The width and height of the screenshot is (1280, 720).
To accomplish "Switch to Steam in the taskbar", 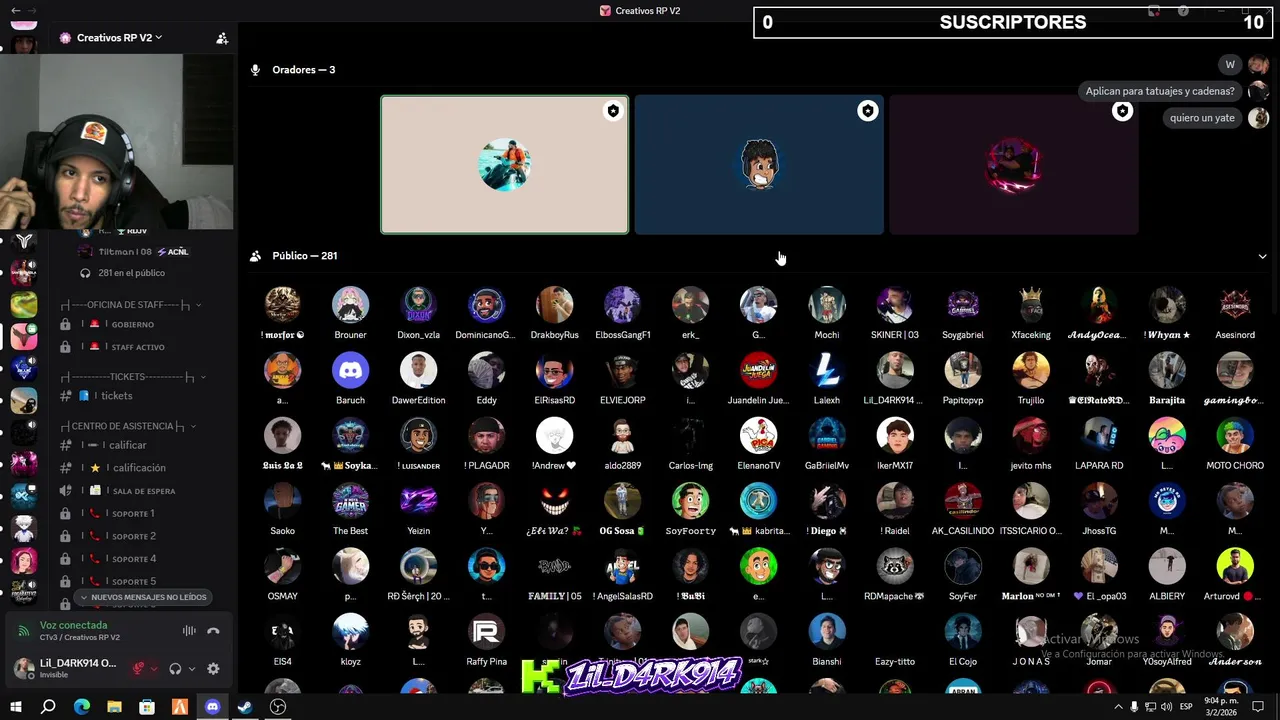I will tap(245, 707).
